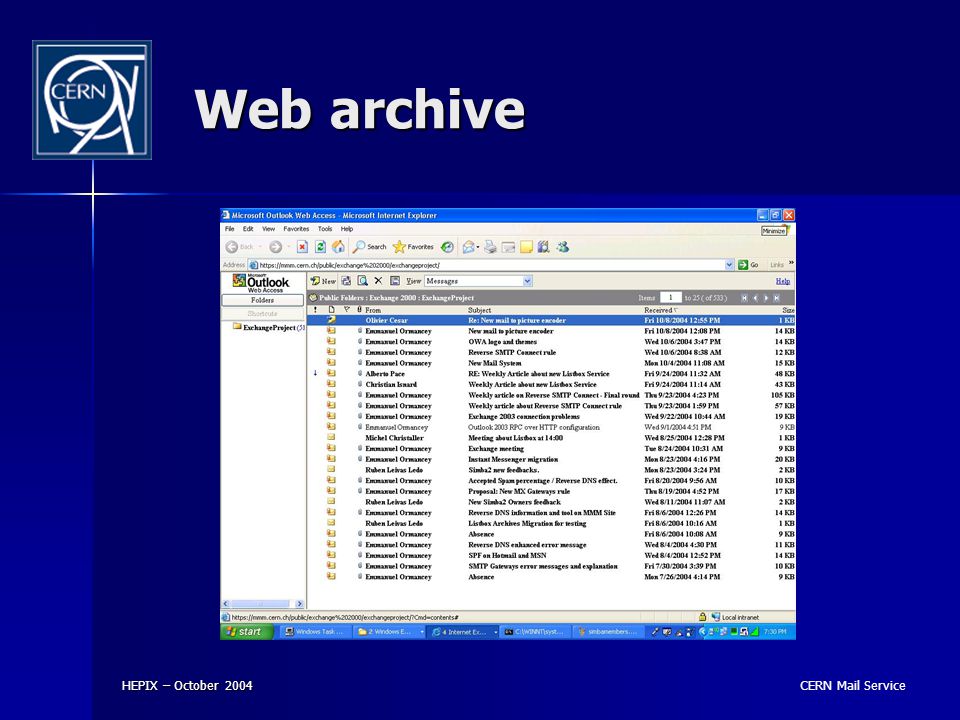Viewport: 960px width, 720px height.
Task: Open the Windows Explorer taskbar group
Action: pyautogui.click(x=389, y=632)
